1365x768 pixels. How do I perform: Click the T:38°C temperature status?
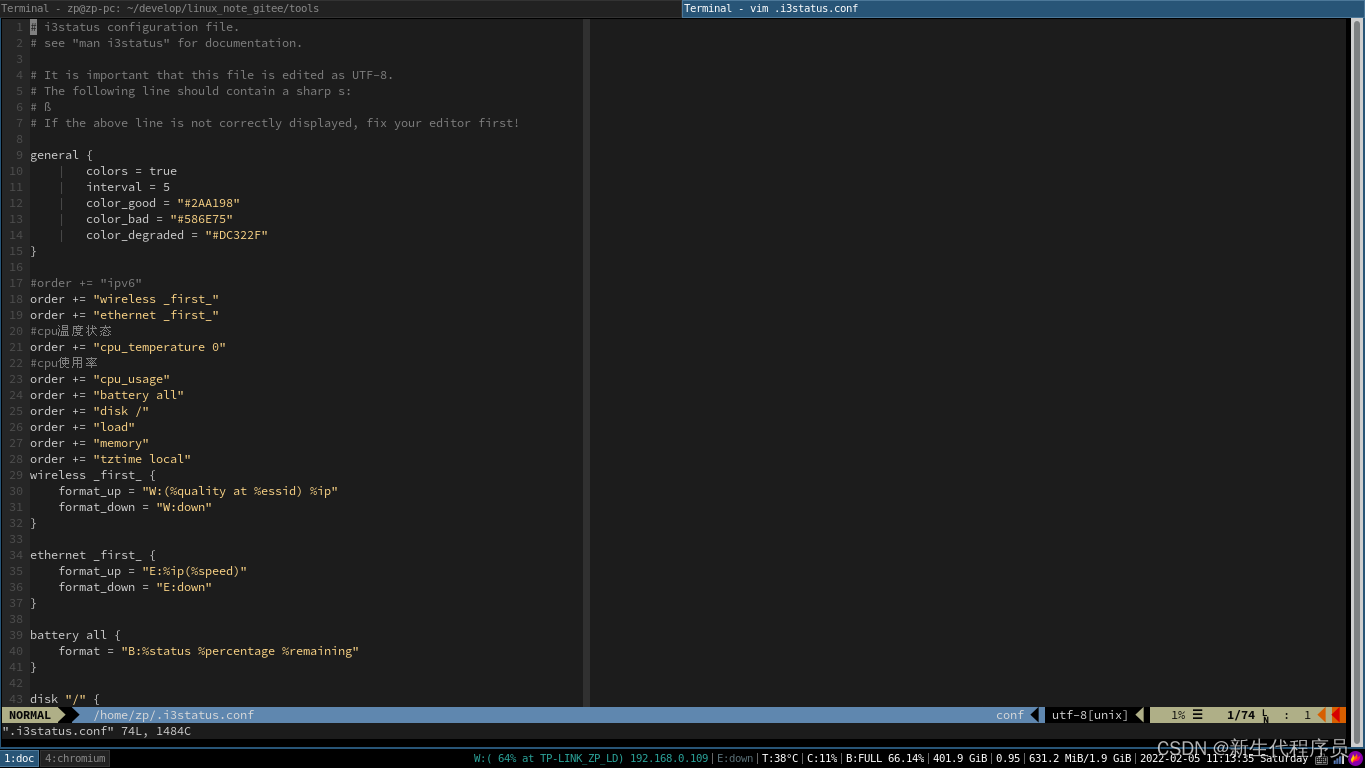coord(780,758)
